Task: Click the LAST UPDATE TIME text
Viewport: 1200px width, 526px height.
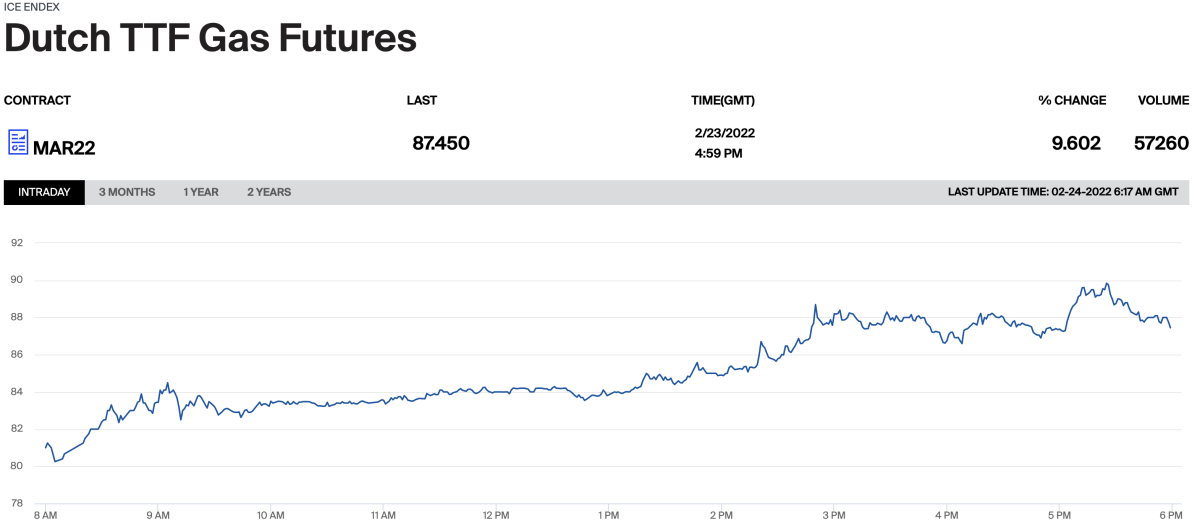Action: [1062, 192]
